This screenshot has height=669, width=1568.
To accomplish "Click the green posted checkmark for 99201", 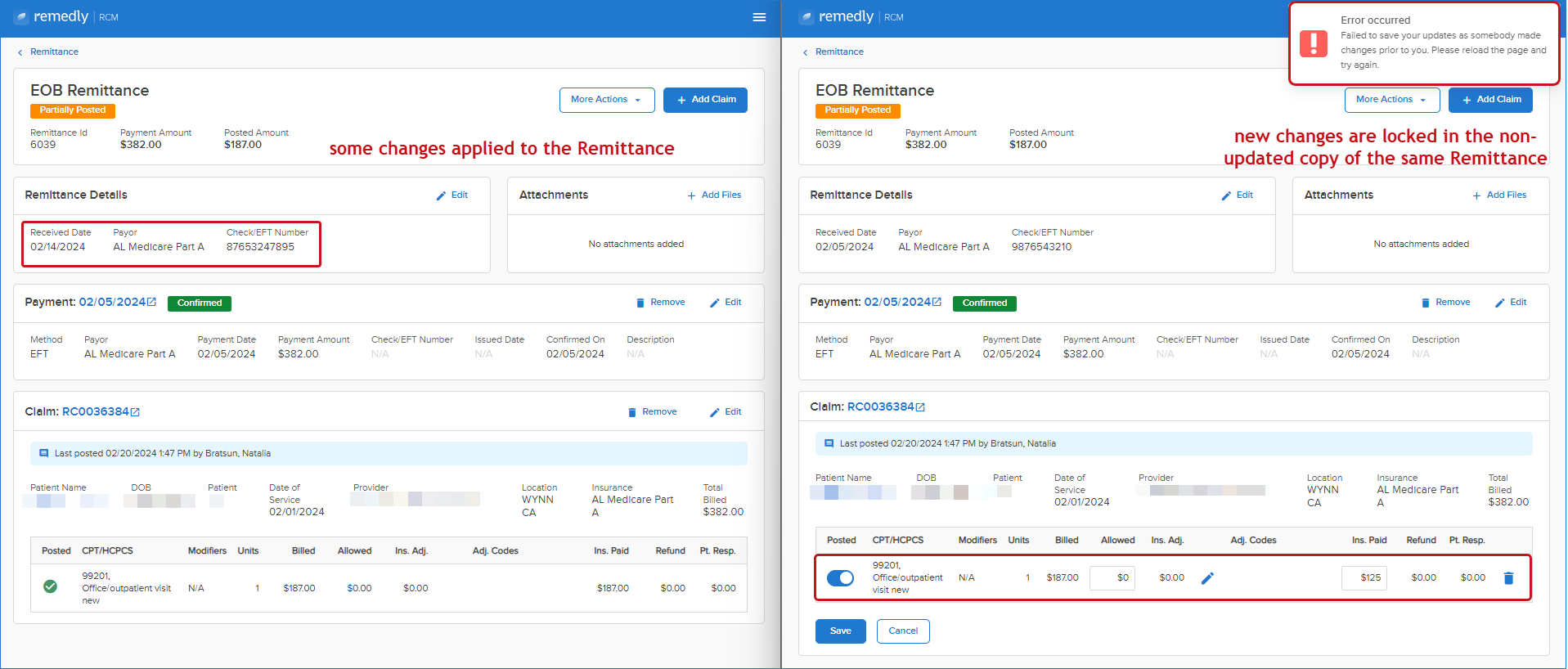I will click(x=50, y=586).
